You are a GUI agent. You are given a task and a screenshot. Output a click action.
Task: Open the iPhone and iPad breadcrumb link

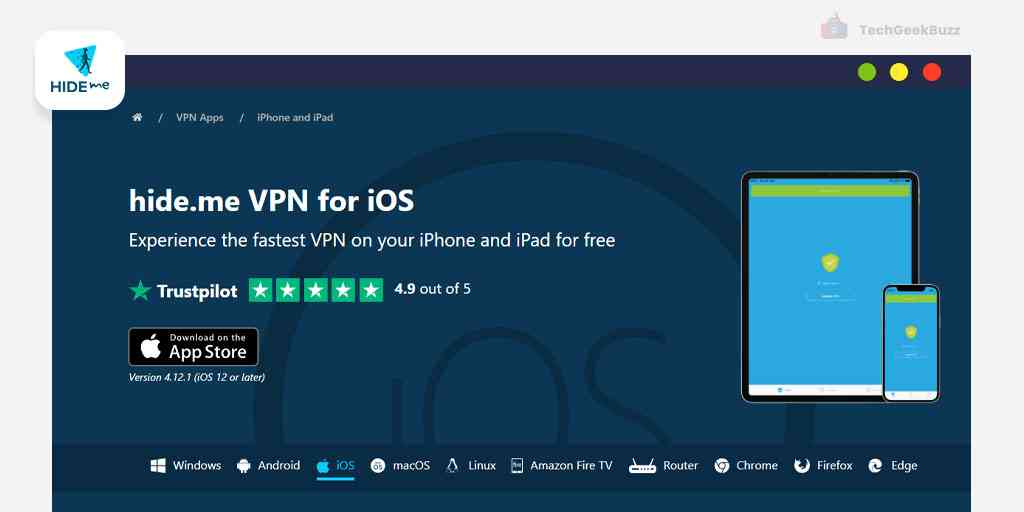pyautogui.click(x=295, y=118)
